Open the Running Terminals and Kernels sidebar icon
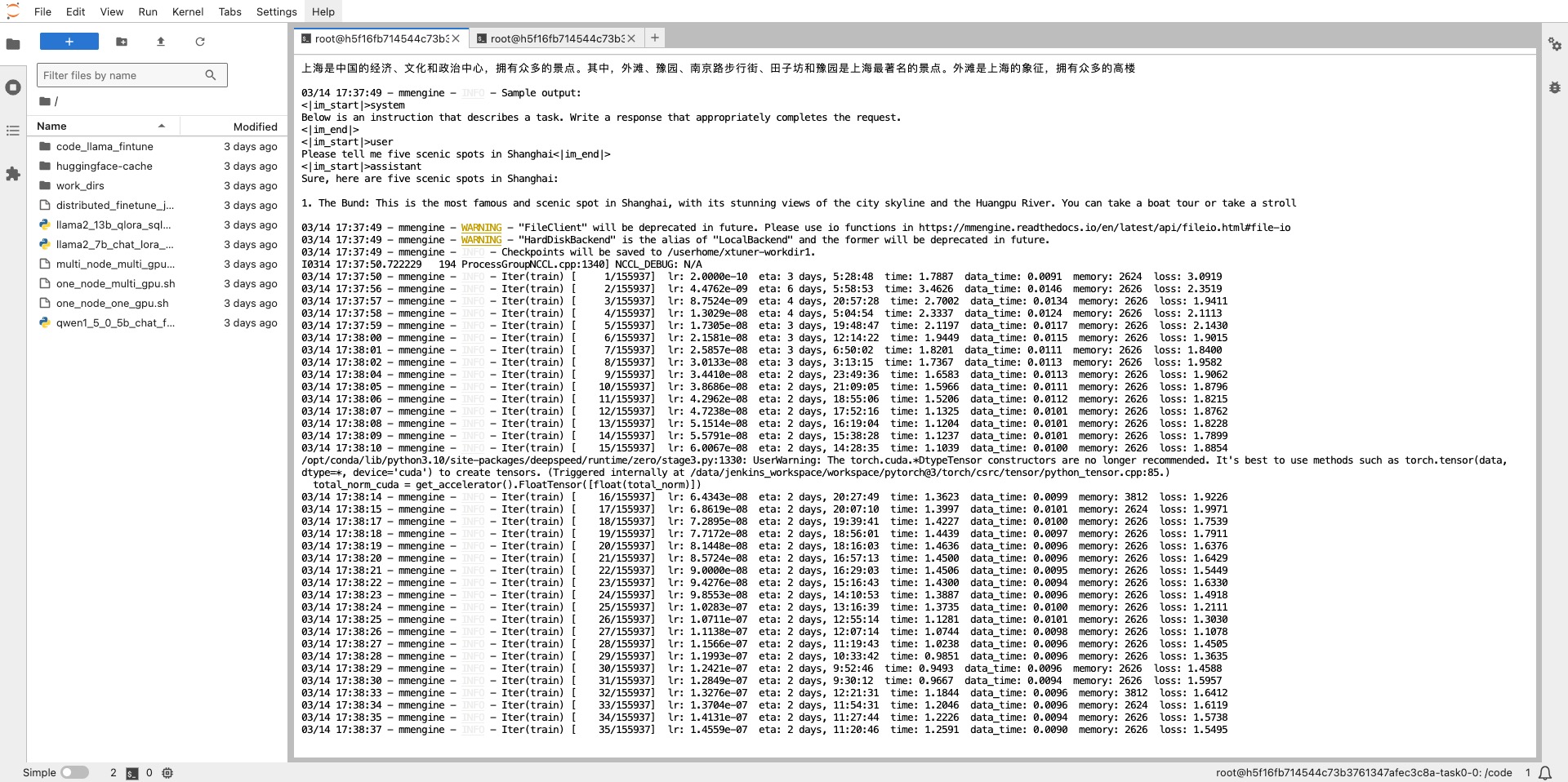The width and height of the screenshot is (1568, 782). point(13,87)
